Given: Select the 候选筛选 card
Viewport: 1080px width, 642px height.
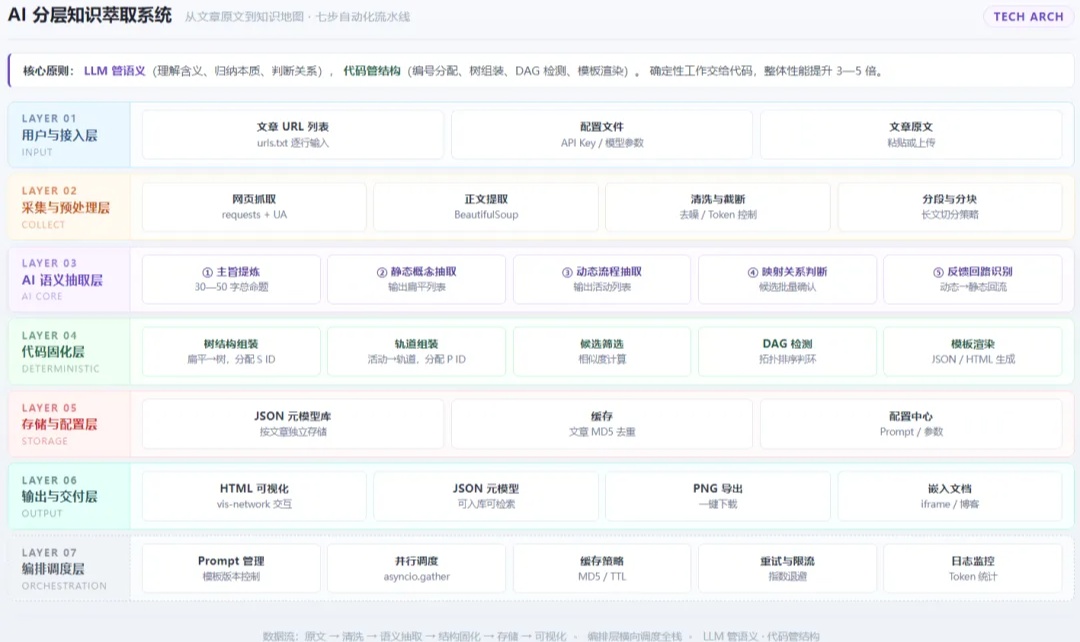Looking at the screenshot, I should (602, 351).
